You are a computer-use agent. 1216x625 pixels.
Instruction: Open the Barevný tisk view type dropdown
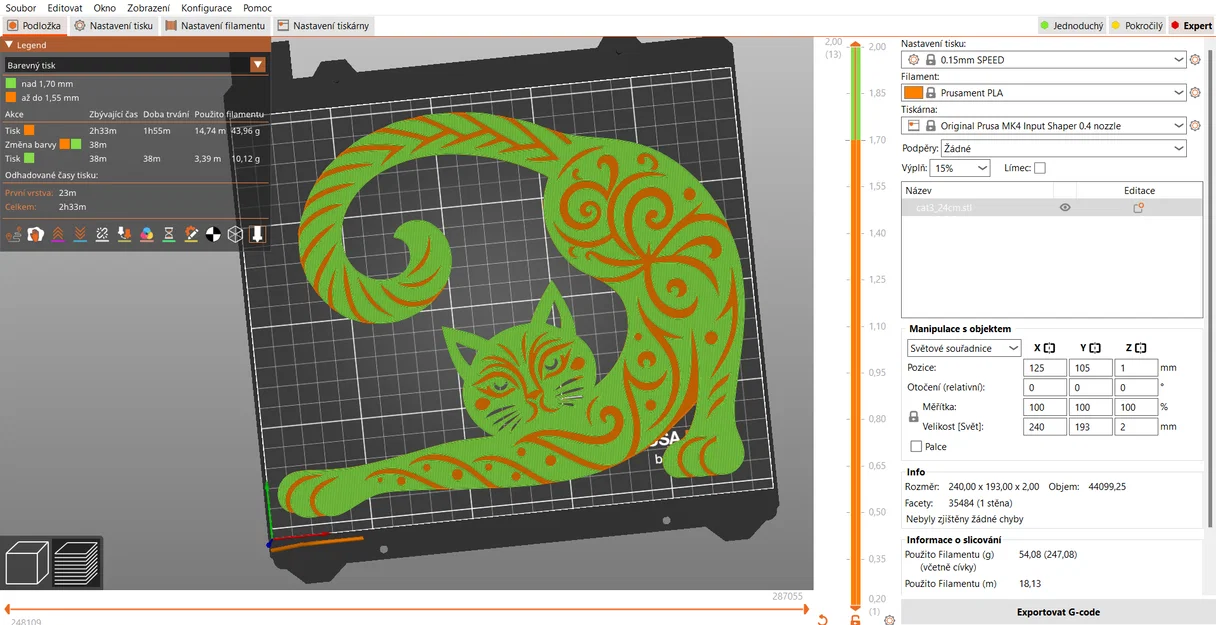(x=135, y=65)
